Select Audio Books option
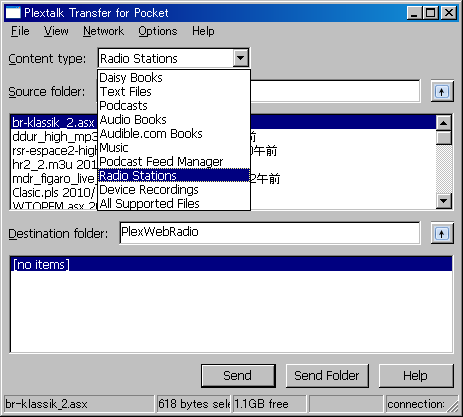Screen dimensions: 463x417 click(x=174, y=120)
